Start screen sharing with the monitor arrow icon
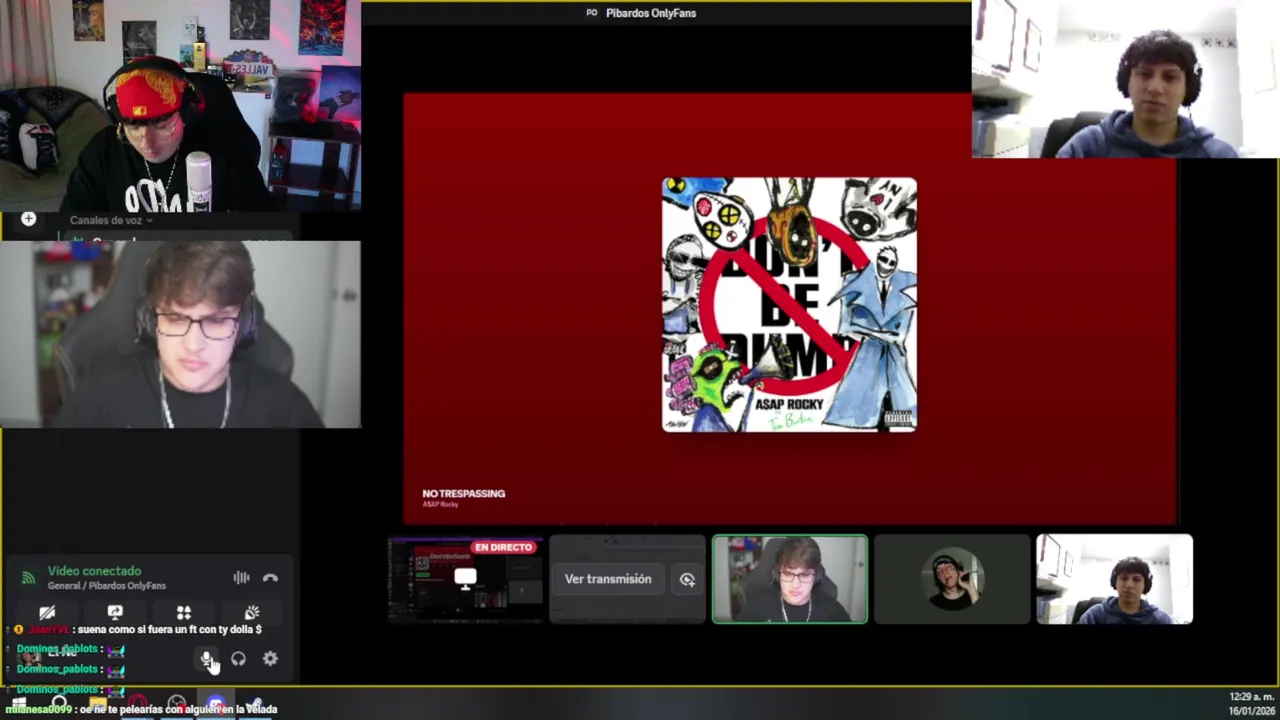 (x=115, y=612)
